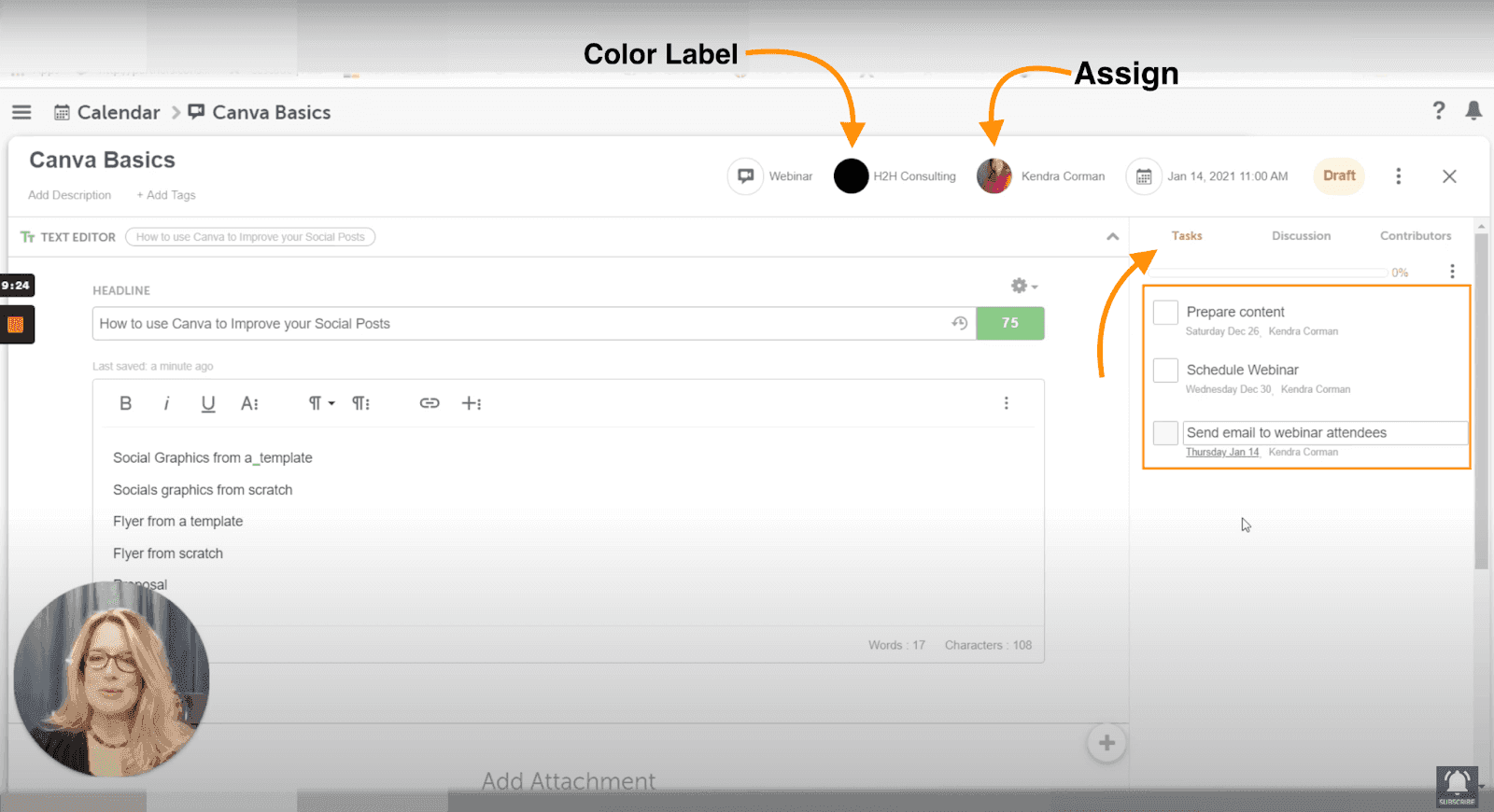Viewport: 1494px width, 812px height.
Task: Open the paragraph style tool
Action: (360, 403)
